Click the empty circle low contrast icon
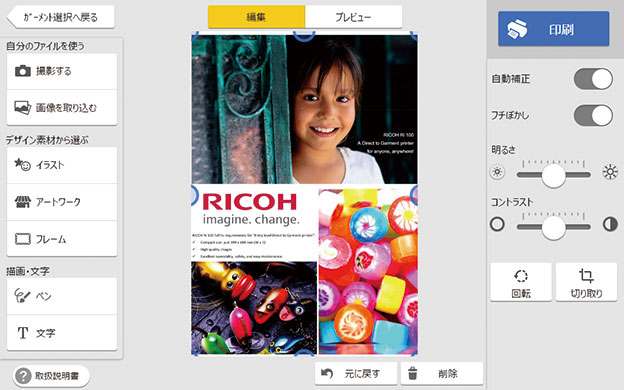 [497, 224]
